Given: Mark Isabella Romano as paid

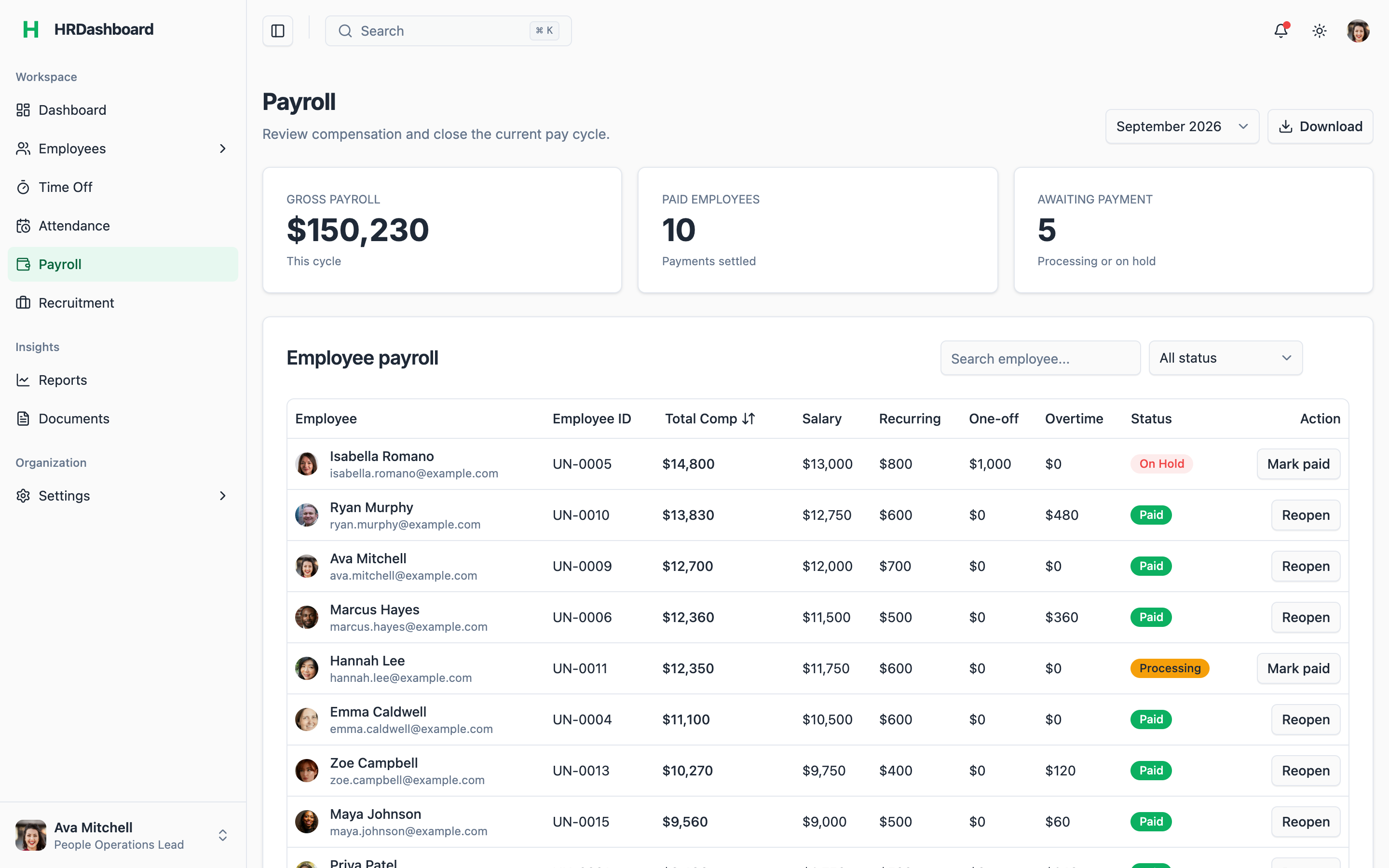Looking at the screenshot, I should pyautogui.click(x=1298, y=464).
